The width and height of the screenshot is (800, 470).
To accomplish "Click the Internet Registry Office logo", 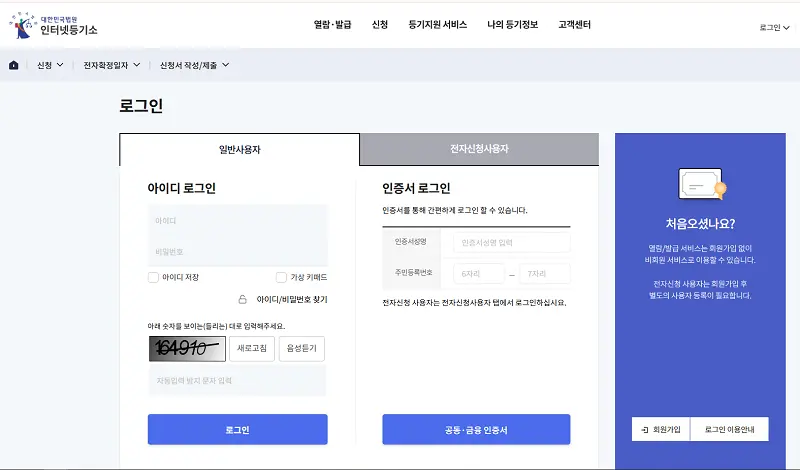I will (x=53, y=26).
